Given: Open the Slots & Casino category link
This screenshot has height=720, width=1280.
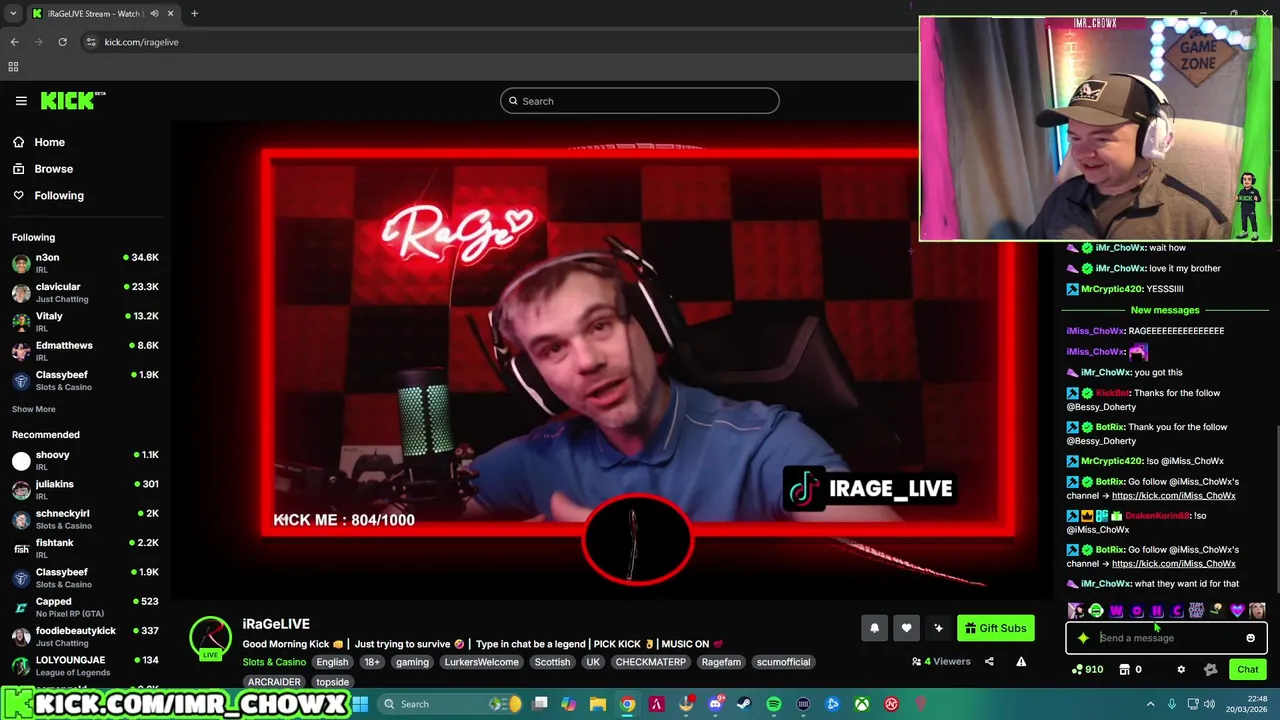Looking at the screenshot, I should (274, 662).
